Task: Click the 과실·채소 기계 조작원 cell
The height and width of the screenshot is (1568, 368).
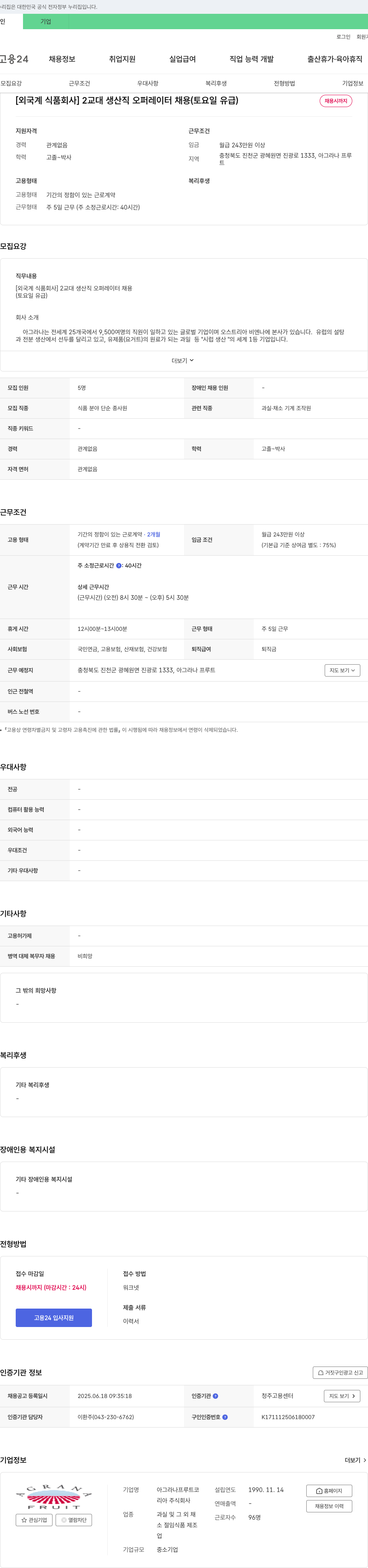Action: (286, 408)
